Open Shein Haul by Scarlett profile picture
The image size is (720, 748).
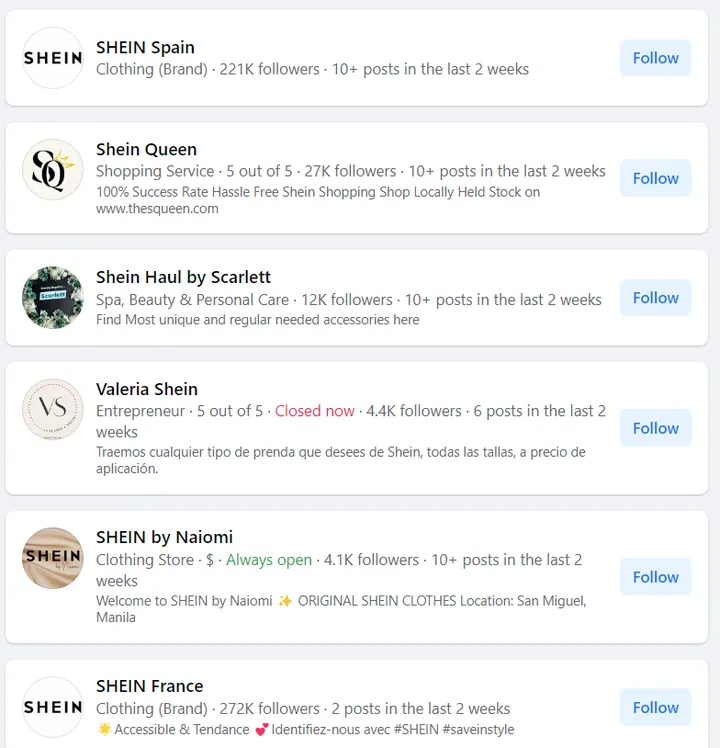pyautogui.click(x=52, y=297)
